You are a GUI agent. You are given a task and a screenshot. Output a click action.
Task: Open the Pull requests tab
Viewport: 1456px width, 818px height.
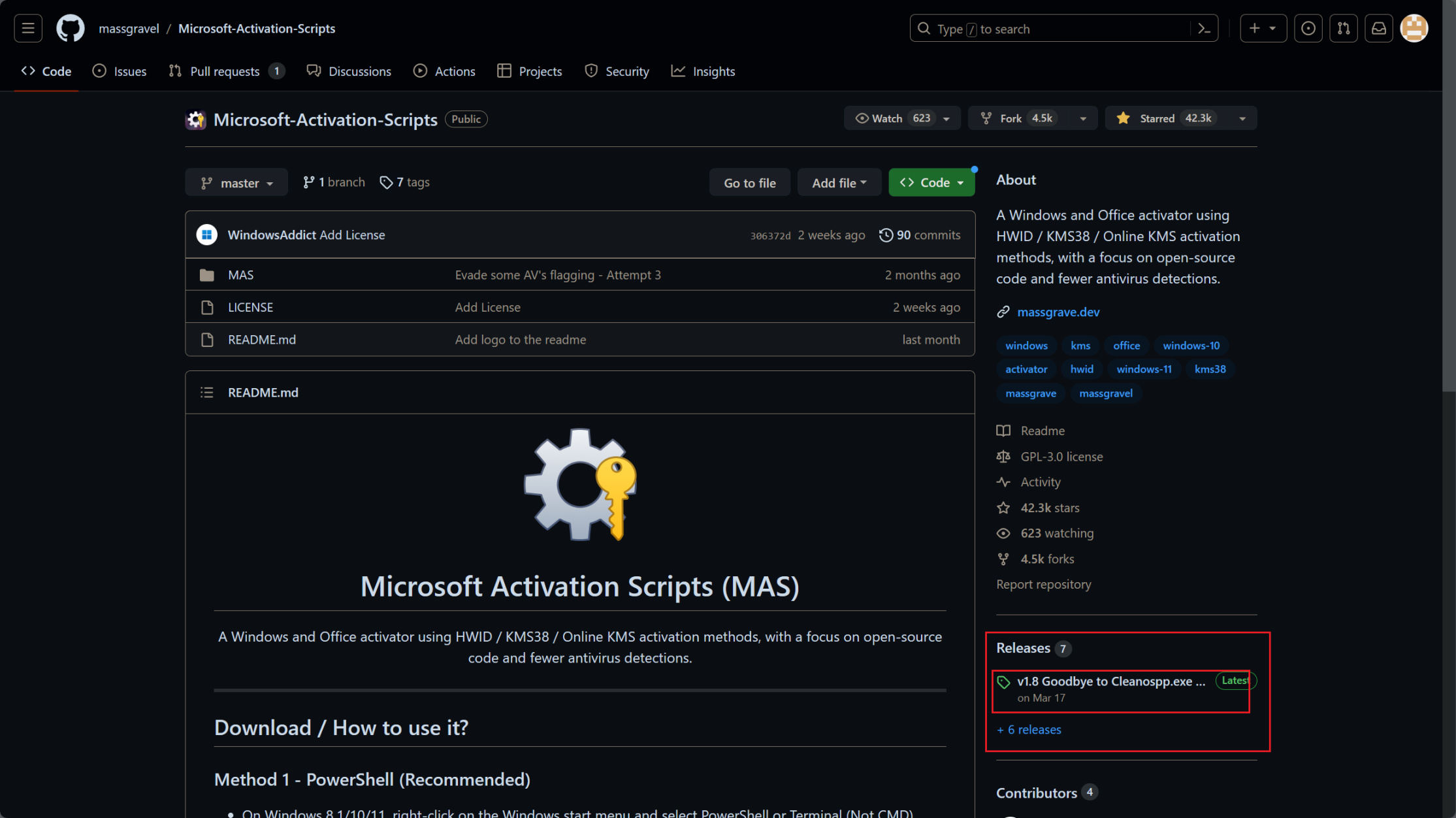(227, 71)
